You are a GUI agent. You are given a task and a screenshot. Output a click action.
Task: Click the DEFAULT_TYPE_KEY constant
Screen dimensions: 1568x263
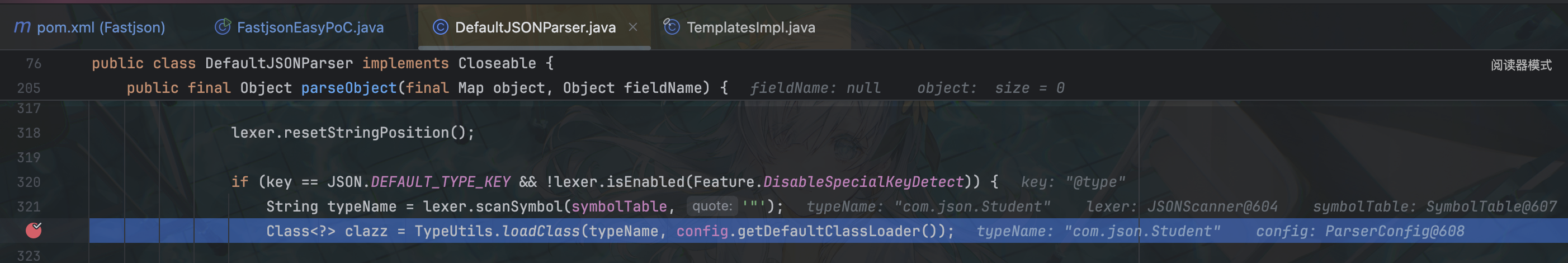click(x=440, y=182)
